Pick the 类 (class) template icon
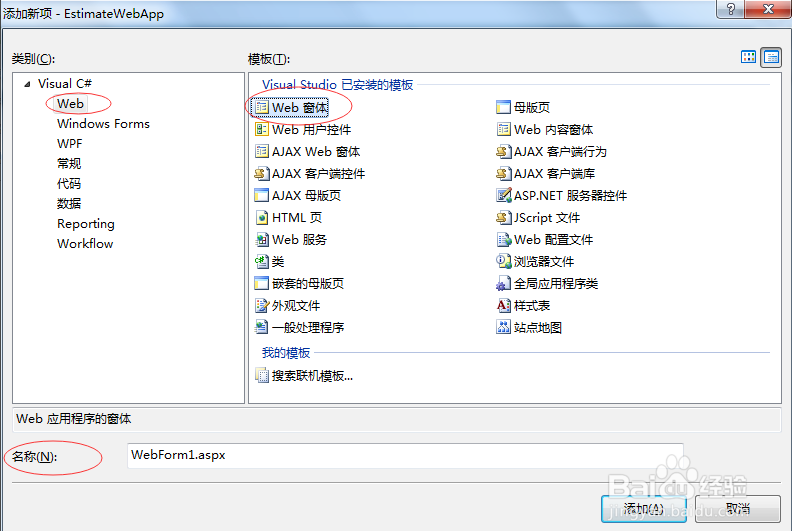The image size is (792, 531). point(262,261)
